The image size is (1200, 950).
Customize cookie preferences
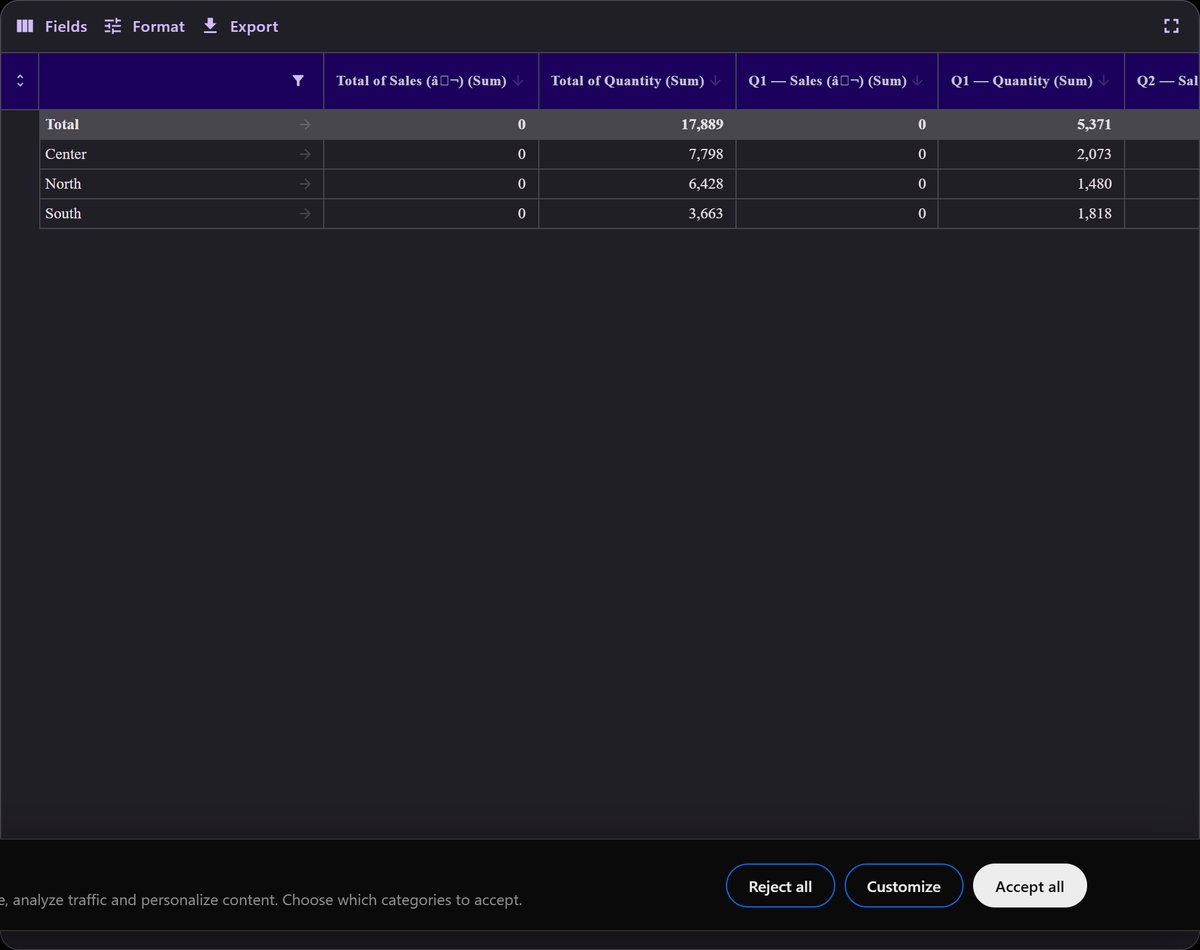[904, 886]
